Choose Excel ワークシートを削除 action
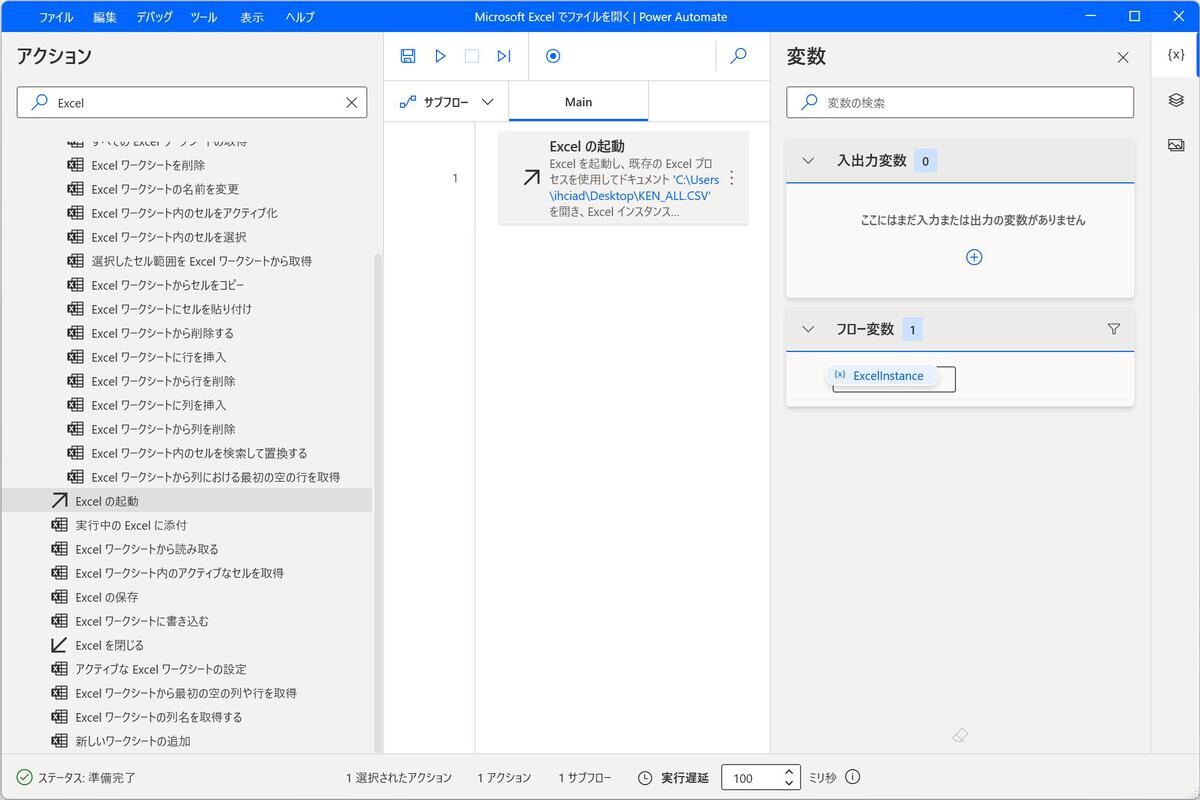Viewport: 1200px width, 800px height. (148, 165)
